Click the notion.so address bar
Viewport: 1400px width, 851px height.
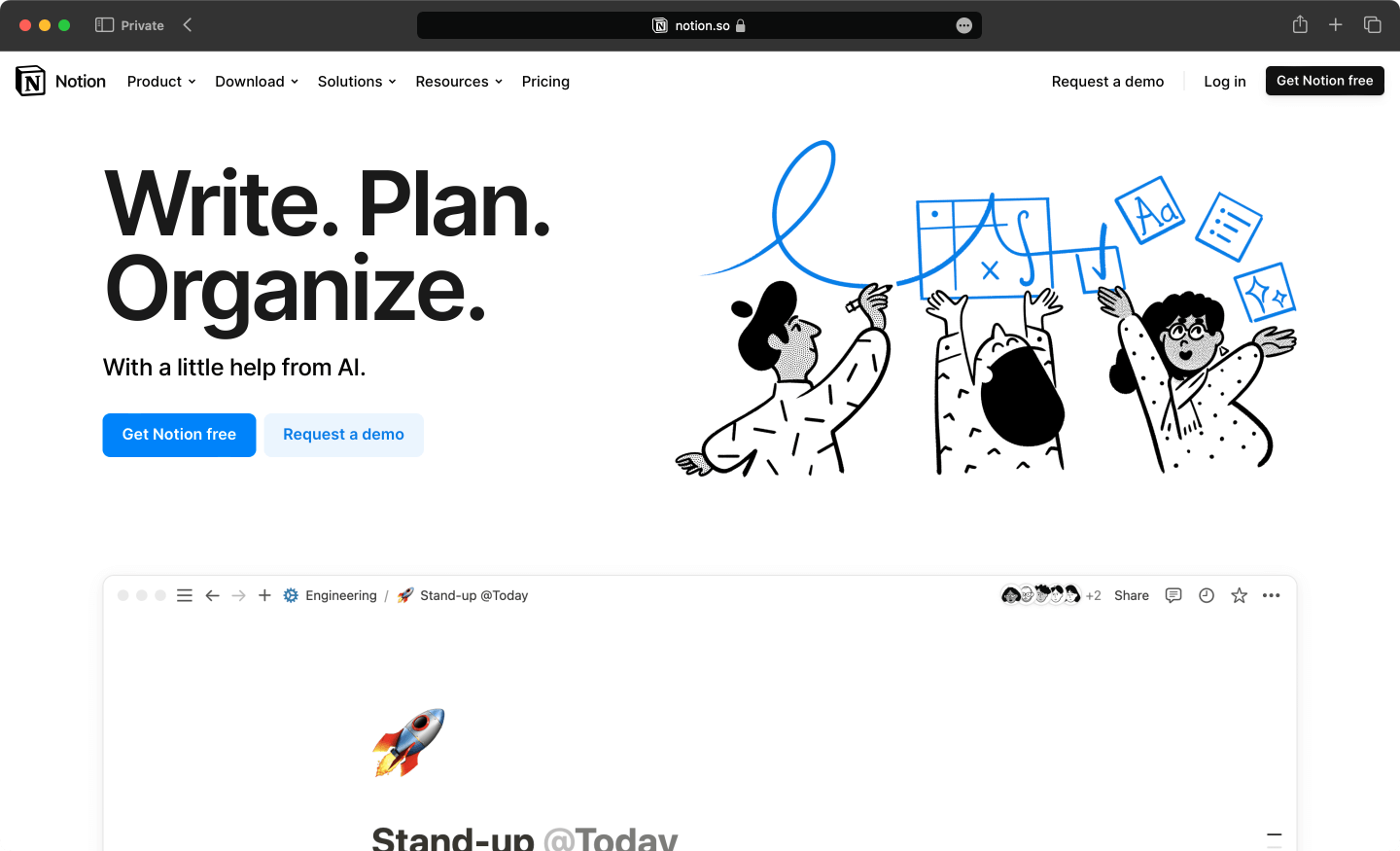pyautogui.click(x=699, y=25)
